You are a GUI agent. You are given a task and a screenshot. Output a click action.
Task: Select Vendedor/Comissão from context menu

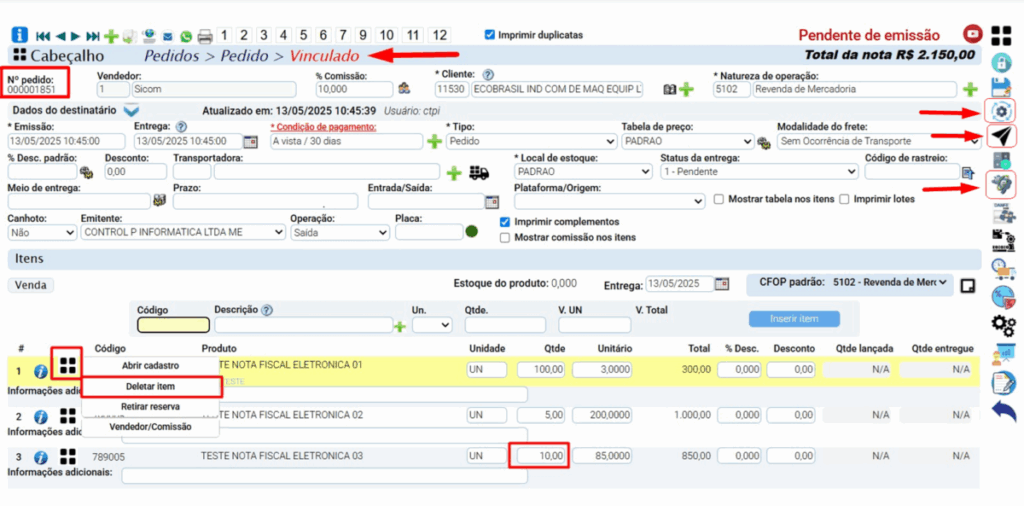click(150, 427)
